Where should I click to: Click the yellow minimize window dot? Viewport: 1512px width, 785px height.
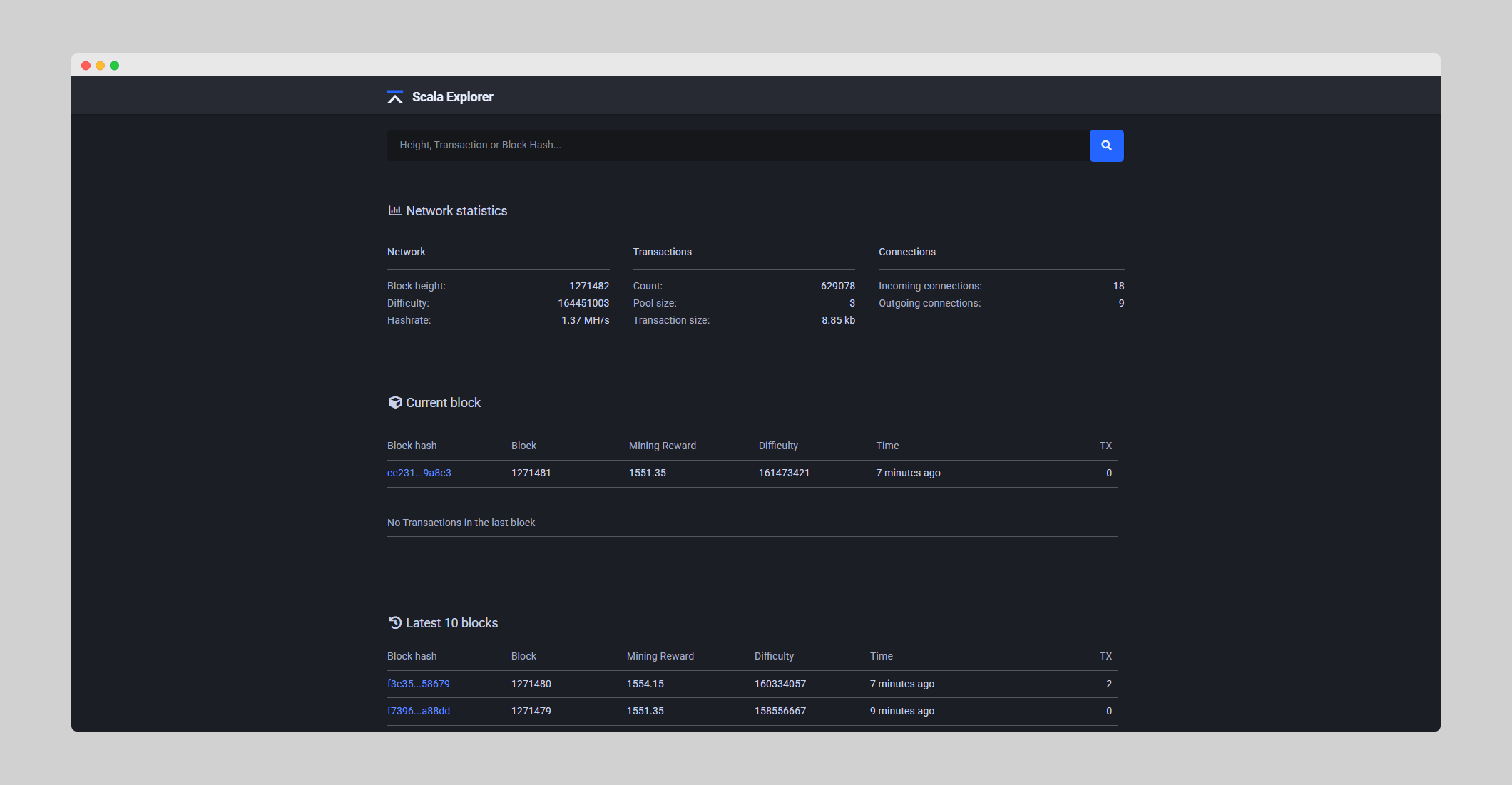click(100, 66)
